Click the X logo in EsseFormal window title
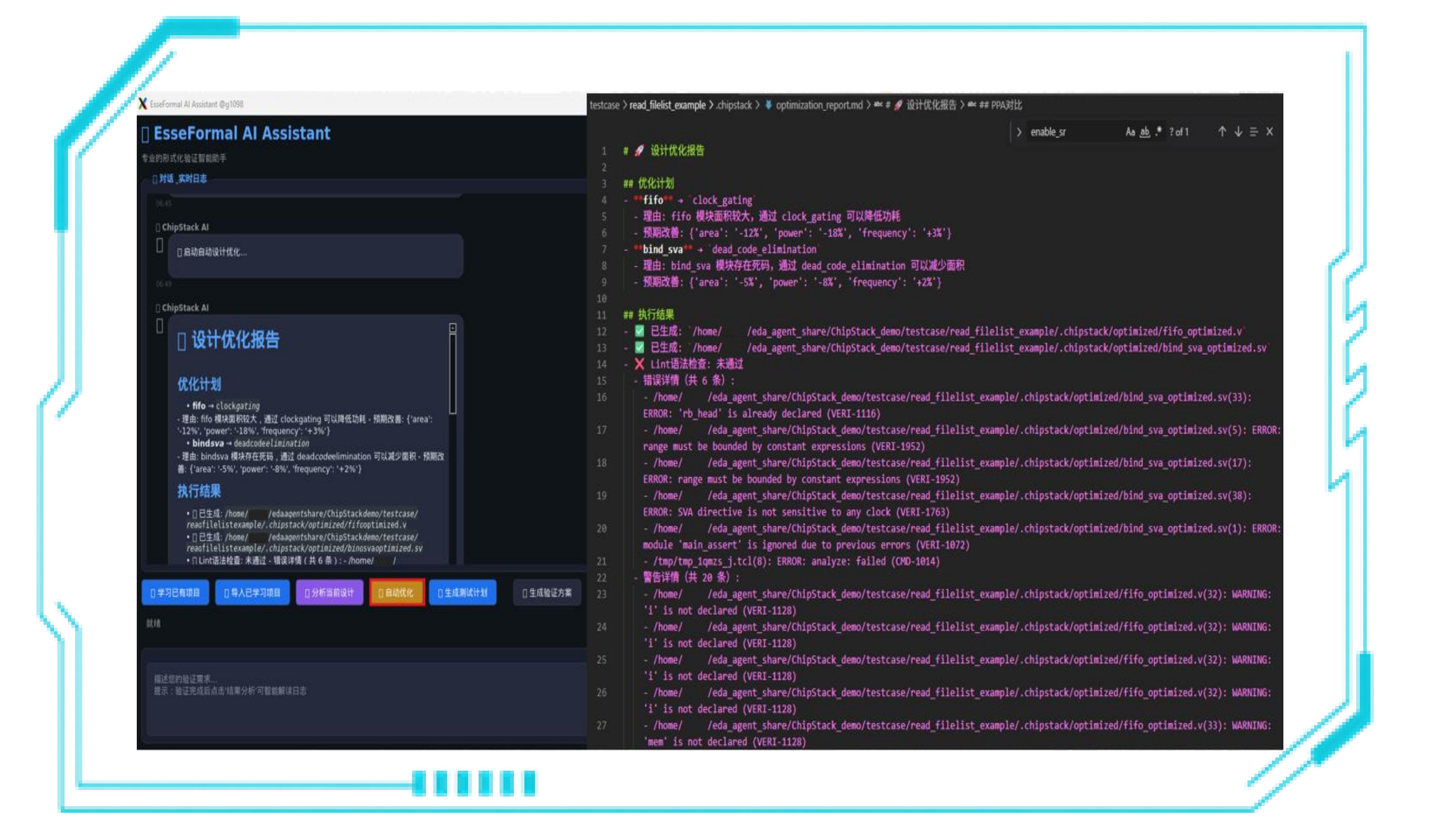The width and height of the screenshot is (1456, 819). 142,104
